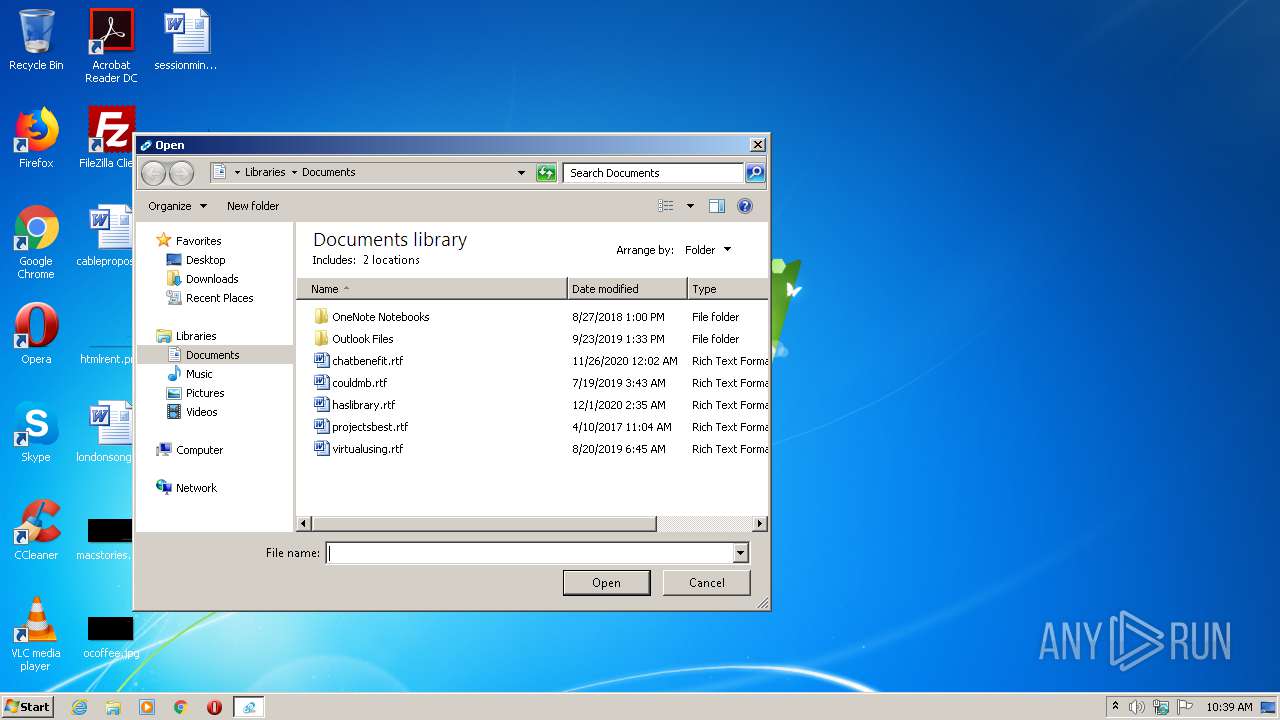Open the address bar history dropdown
The height and width of the screenshot is (720, 1280).
tap(521, 173)
